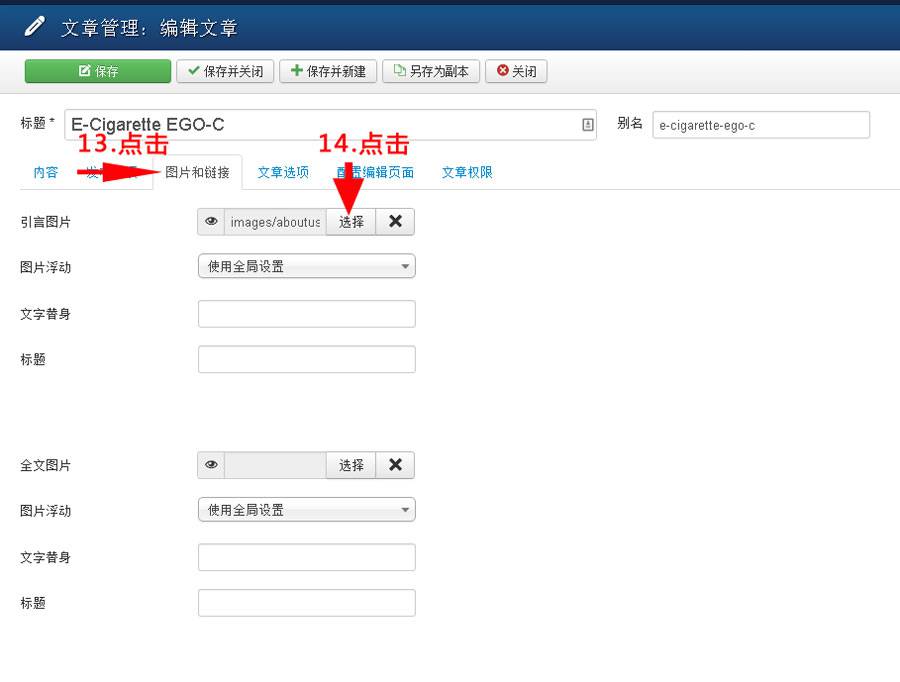Clear the 引言图片 field with its X icon

[394, 222]
